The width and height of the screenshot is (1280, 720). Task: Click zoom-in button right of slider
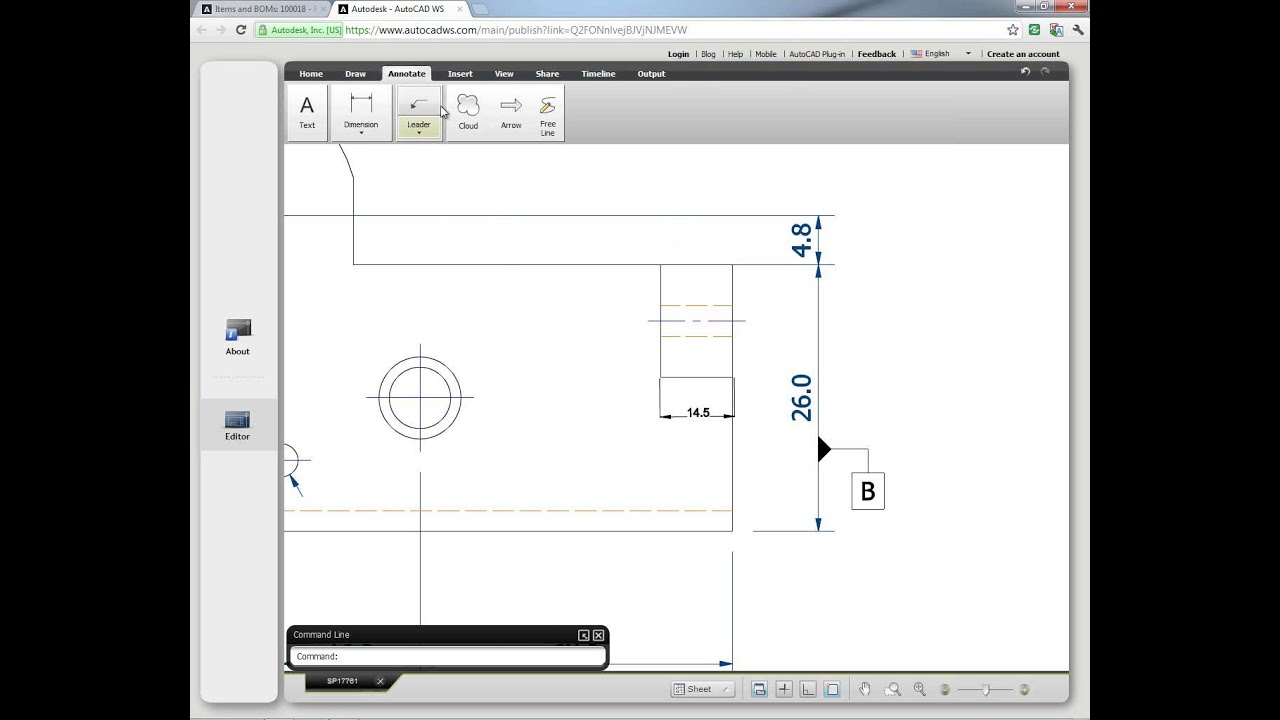click(1024, 689)
